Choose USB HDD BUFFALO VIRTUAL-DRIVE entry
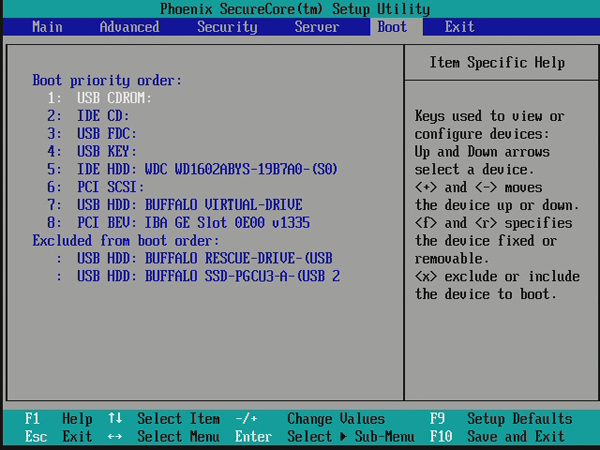600x450 pixels. tap(175, 205)
